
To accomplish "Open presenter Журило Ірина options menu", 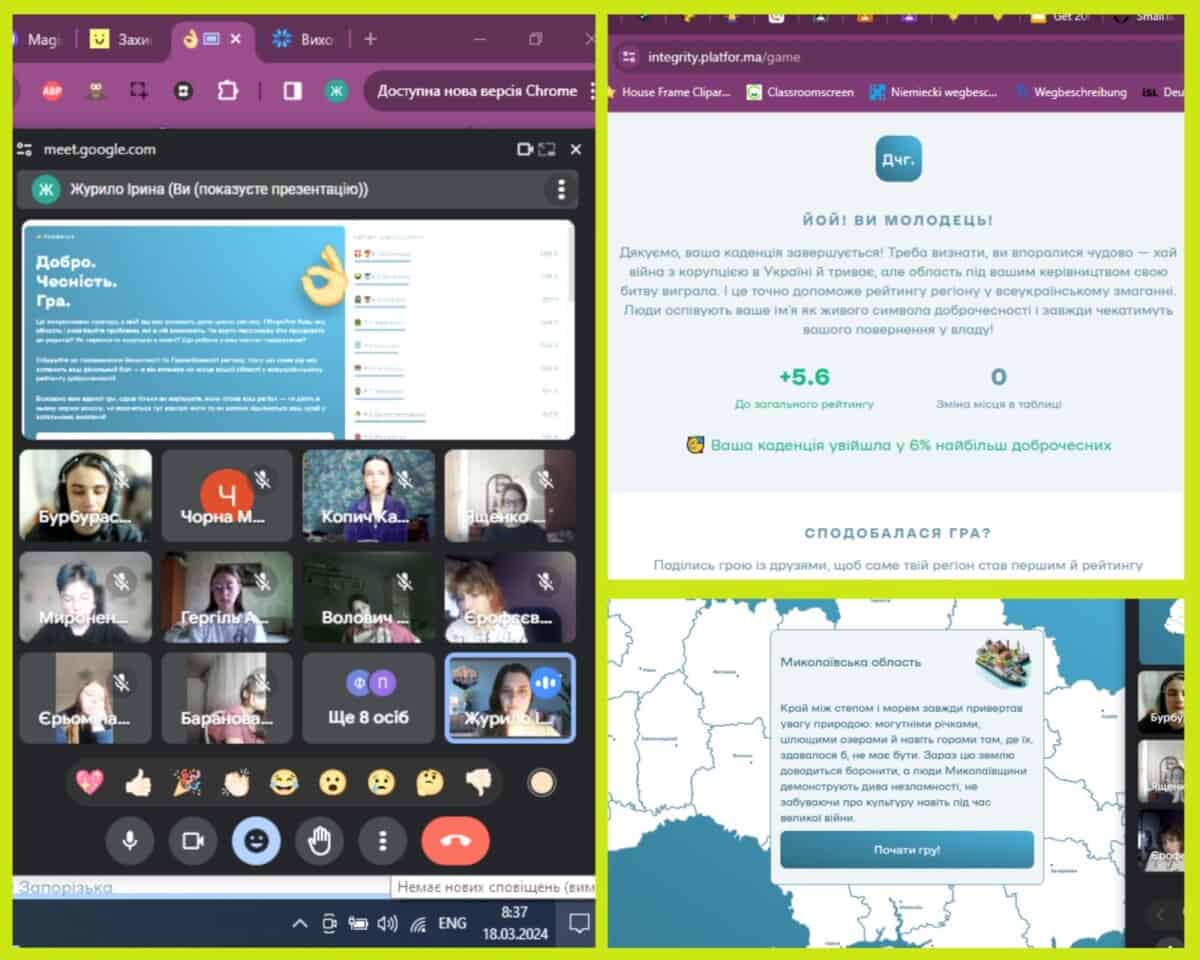I will click(x=561, y=189).
